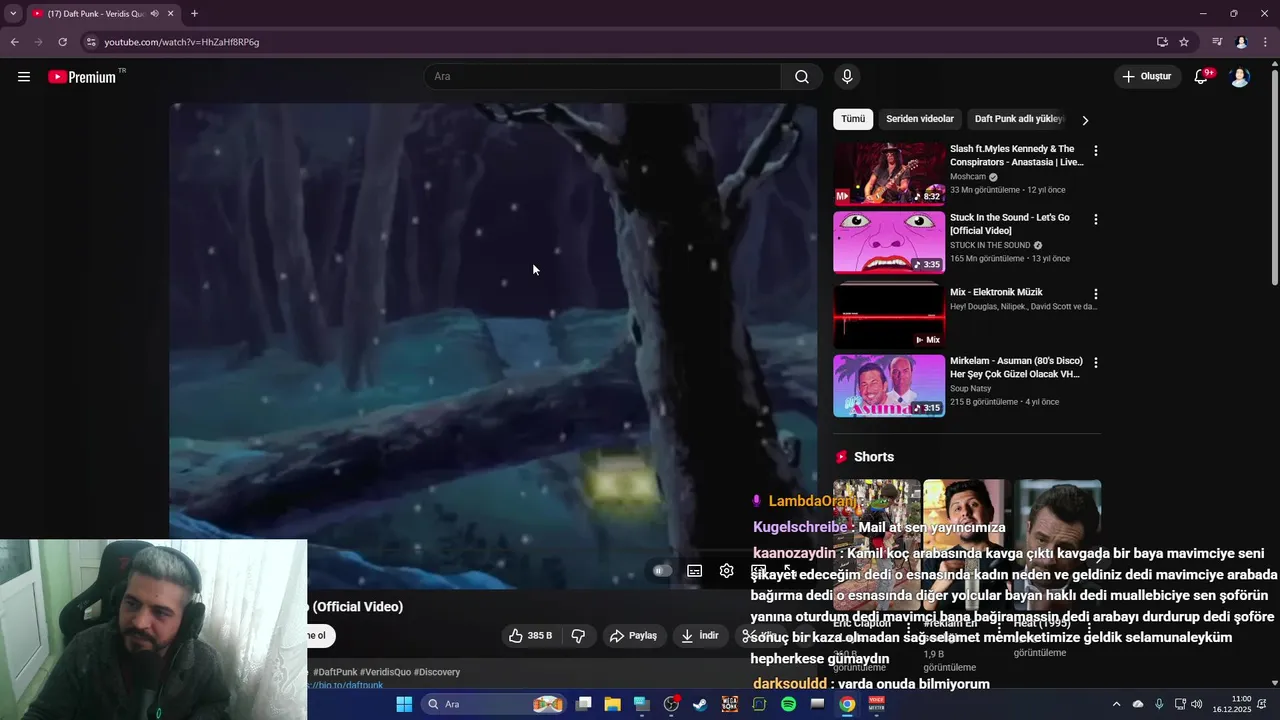Open File Explorer from the taskbar

pyautogui.click(x=612, y=704)
